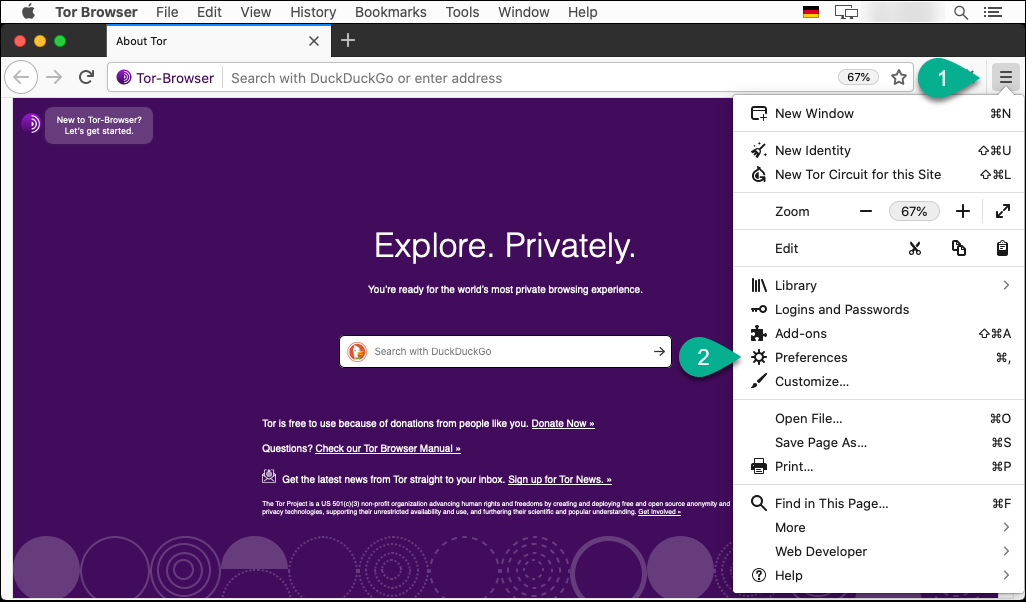This screenshot has height=602, width=1026.
Task: Click the cut scissors icon
Action: 914,248
